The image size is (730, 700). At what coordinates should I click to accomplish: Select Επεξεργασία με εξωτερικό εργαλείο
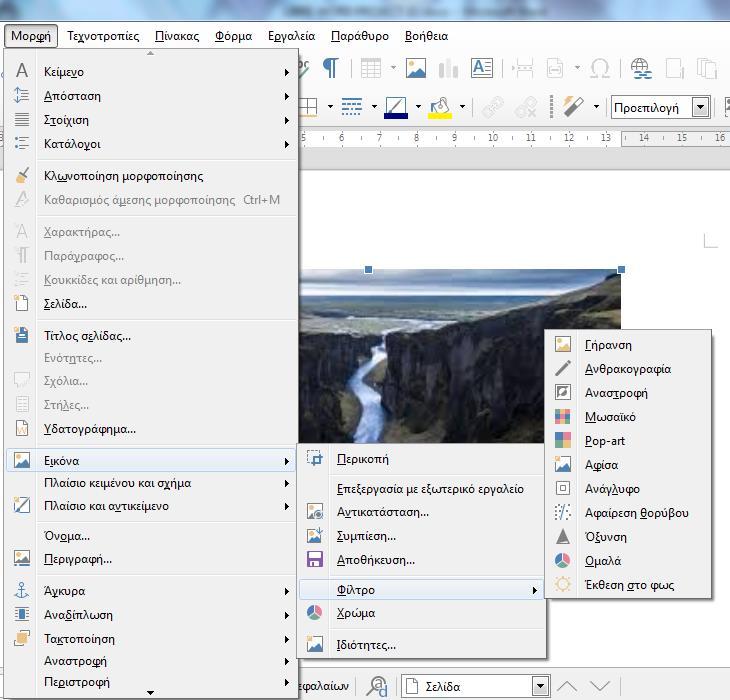tap(421, 489)
